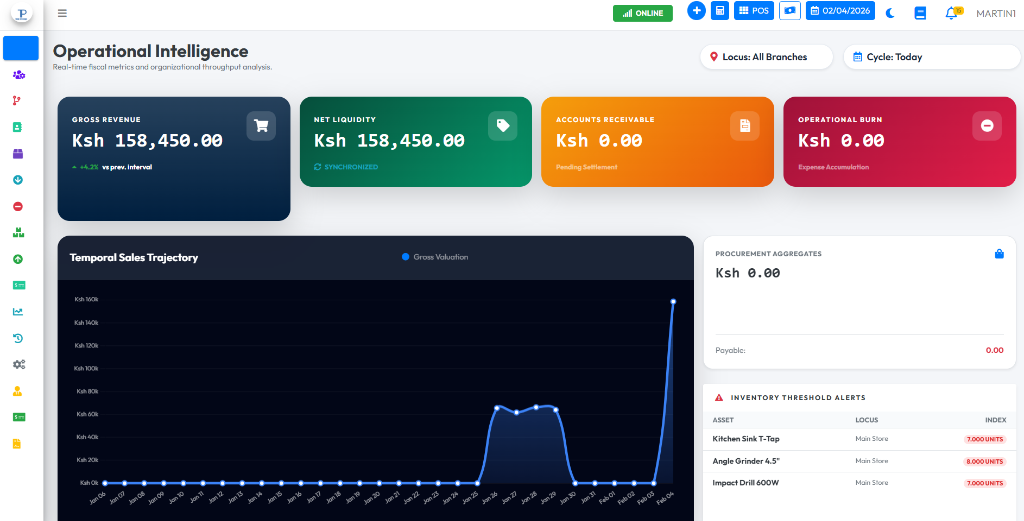The height and width of the screenshot is (521, 1024).
Task: Click the Jan 26 chart data point
Action: [497, 407]
